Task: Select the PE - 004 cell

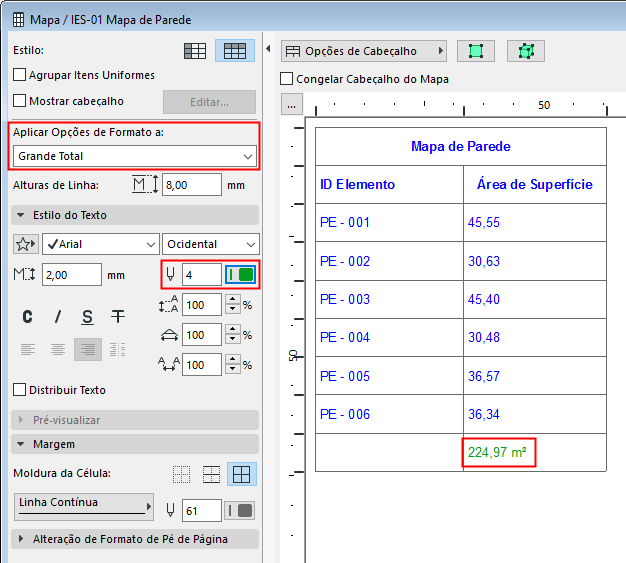Action: pyautogui.click(x=389, y=337)
